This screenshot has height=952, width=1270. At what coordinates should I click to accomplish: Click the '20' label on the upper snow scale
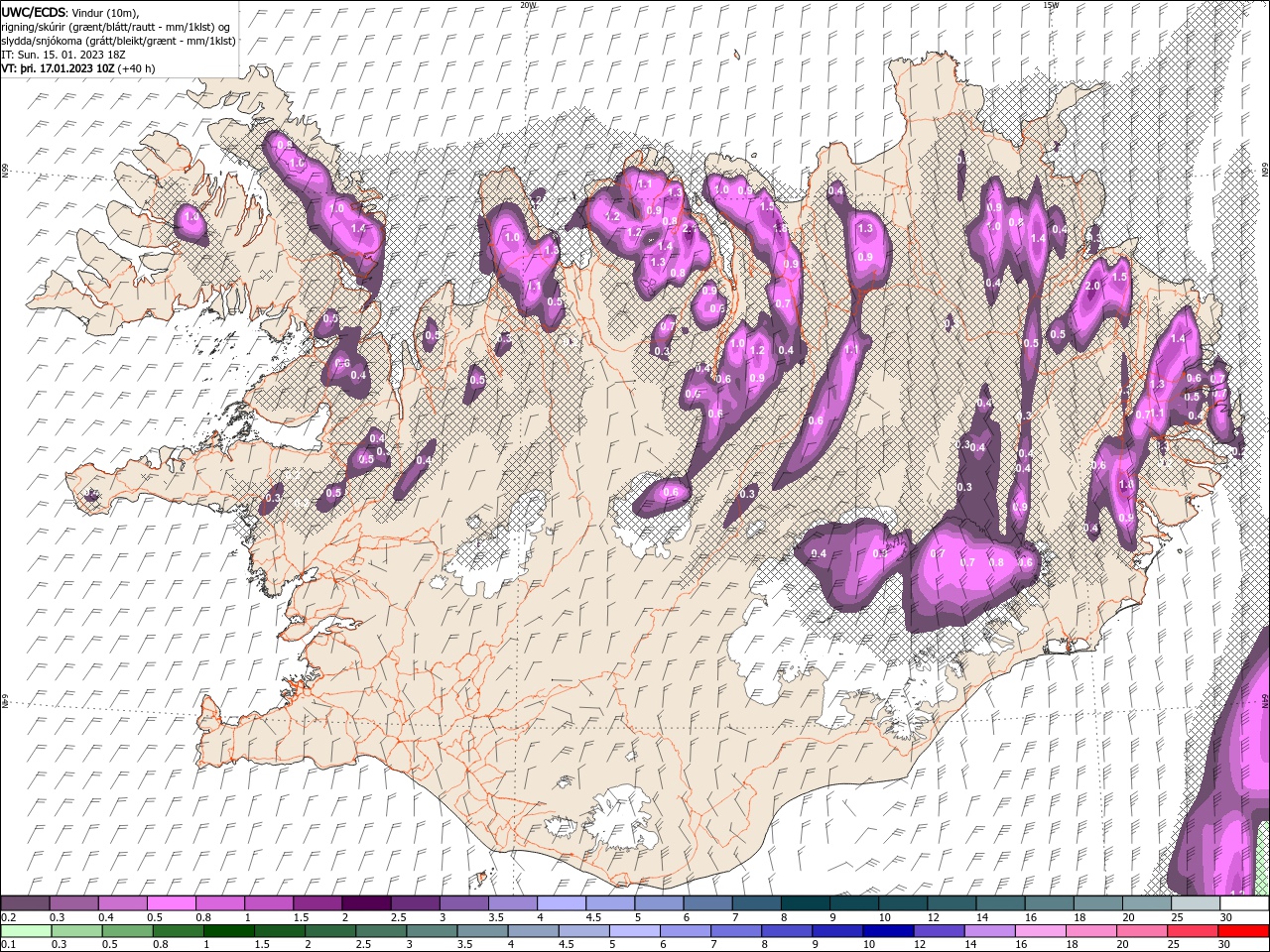pos(1128,917)
